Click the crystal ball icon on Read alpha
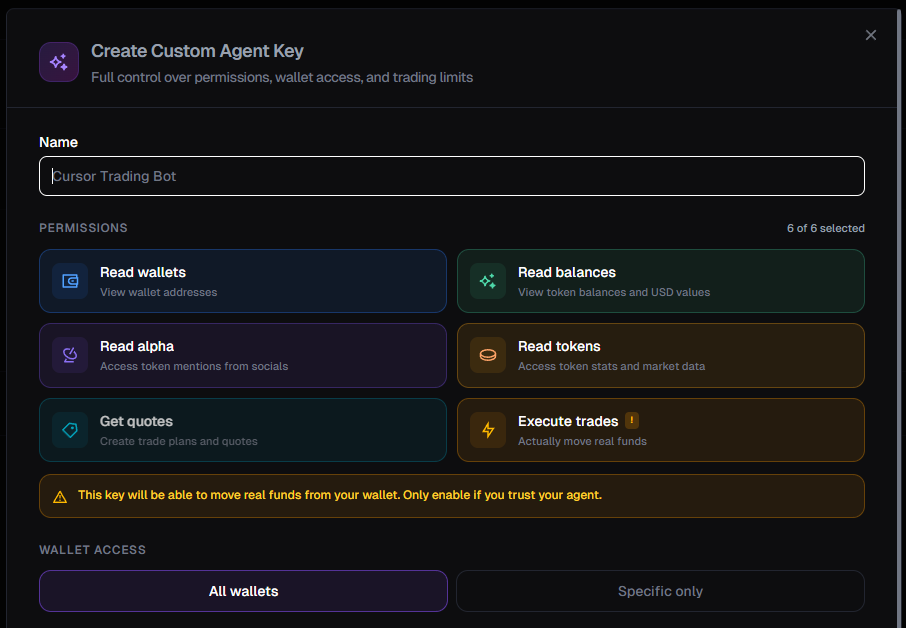The height and width of the screenshot is (628, 906). pos(69,355)
